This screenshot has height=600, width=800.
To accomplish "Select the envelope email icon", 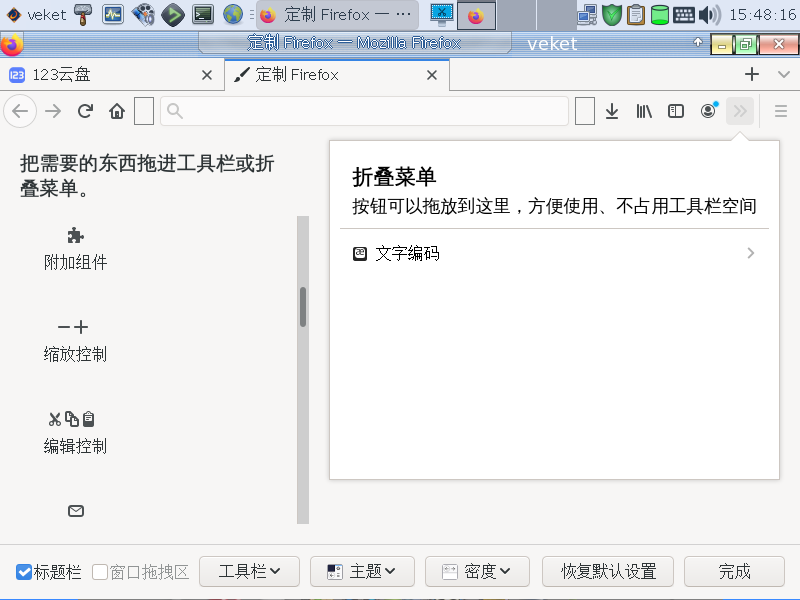I will click(x=76, y=511).
